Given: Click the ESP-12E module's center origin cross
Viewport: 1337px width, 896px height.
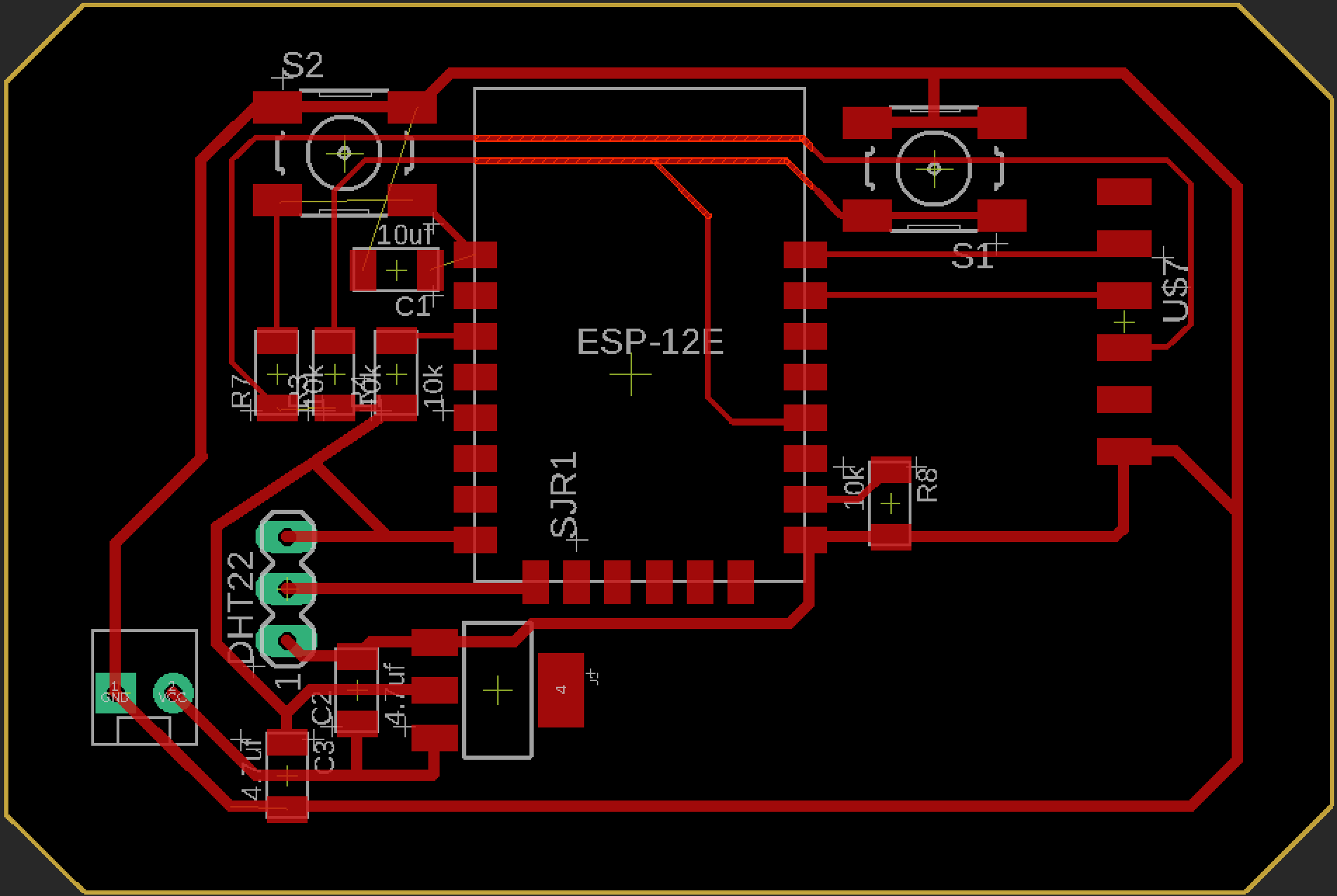Looking at the screenshot, I should click(631, 375).
